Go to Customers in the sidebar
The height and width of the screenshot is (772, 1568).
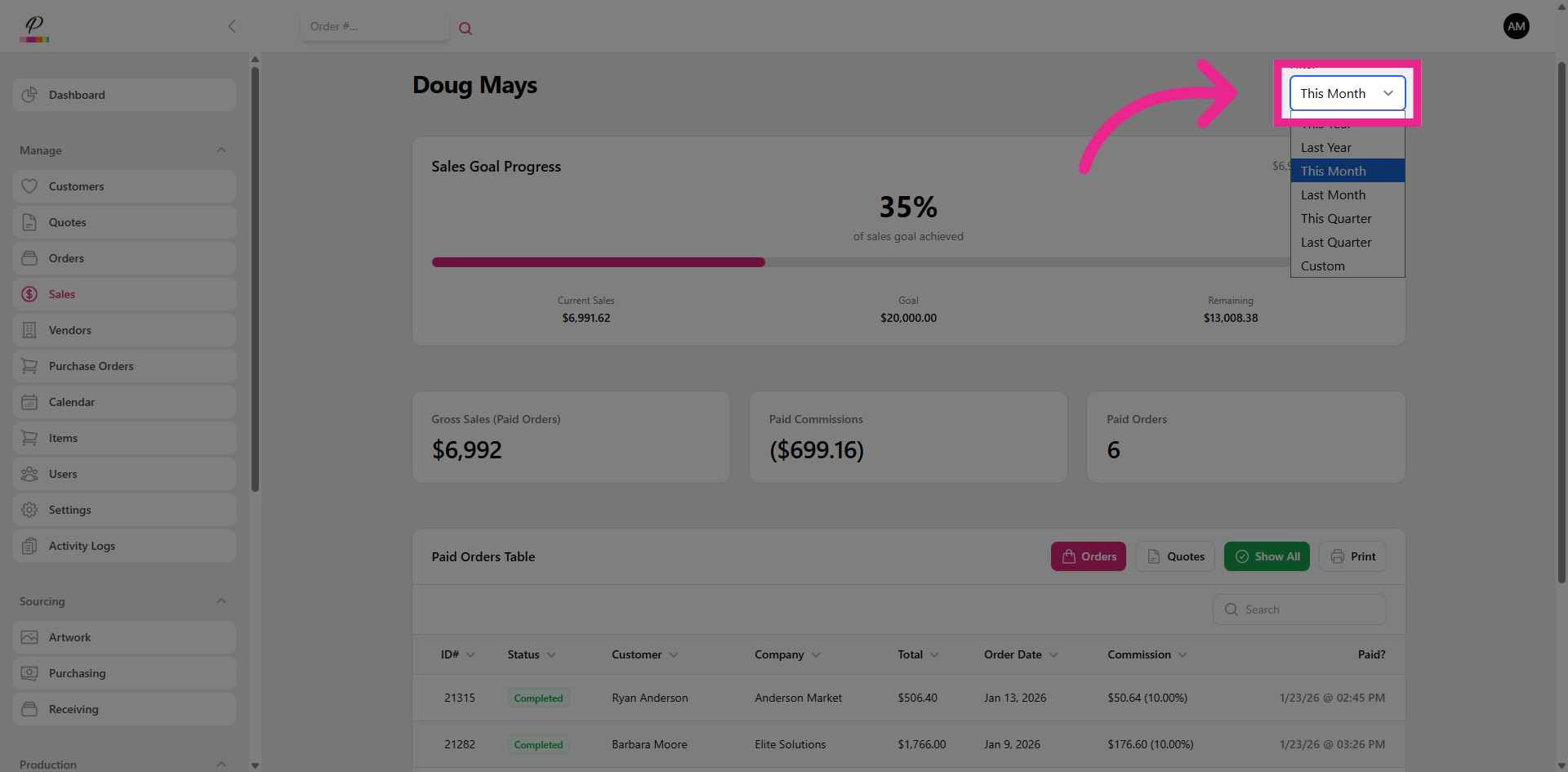(x=124, y=186)
